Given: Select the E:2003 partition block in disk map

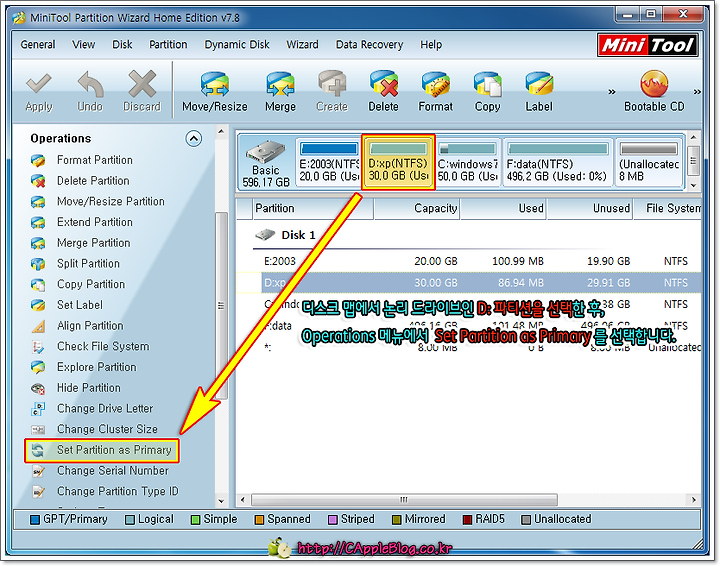Looking at the screenshot, I should pos(328,162).
